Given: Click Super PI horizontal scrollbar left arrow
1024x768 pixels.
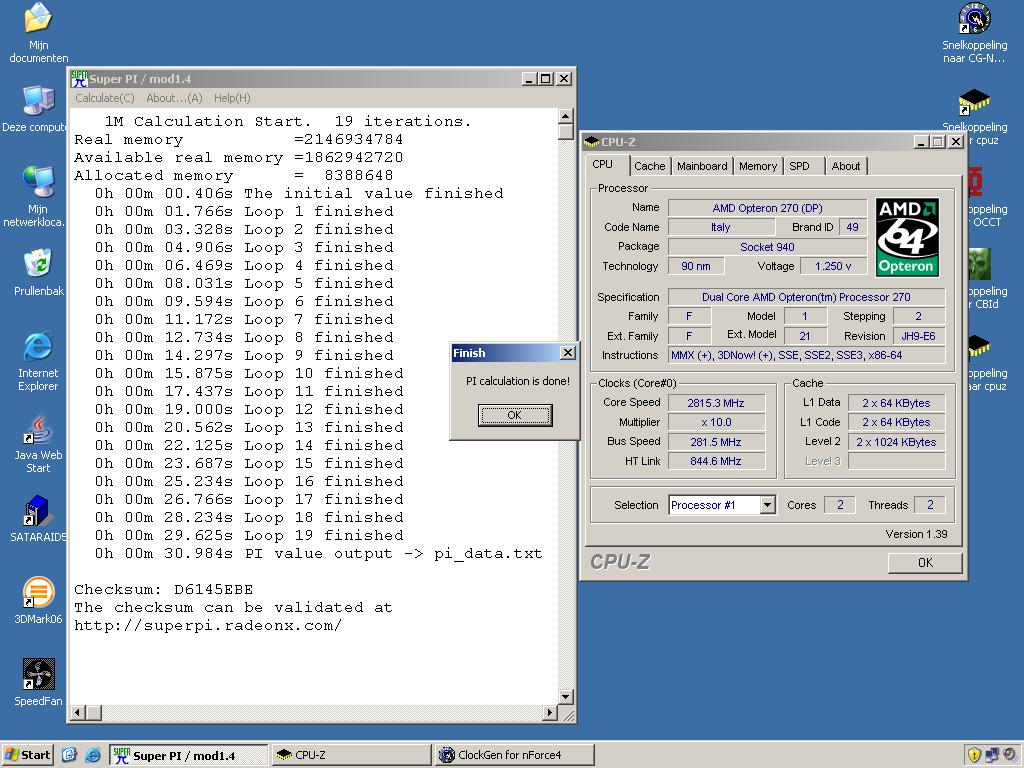Looking at the screenshot, I should (78, 712).
